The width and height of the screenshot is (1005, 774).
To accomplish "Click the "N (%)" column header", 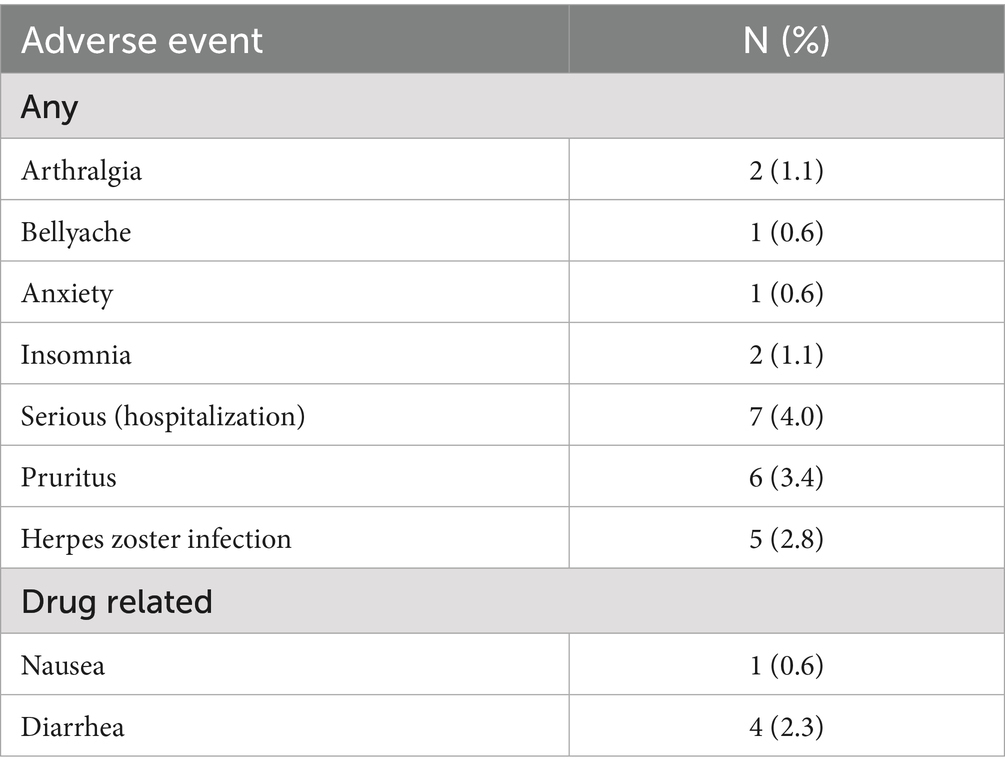I will (x=785, y=40).
